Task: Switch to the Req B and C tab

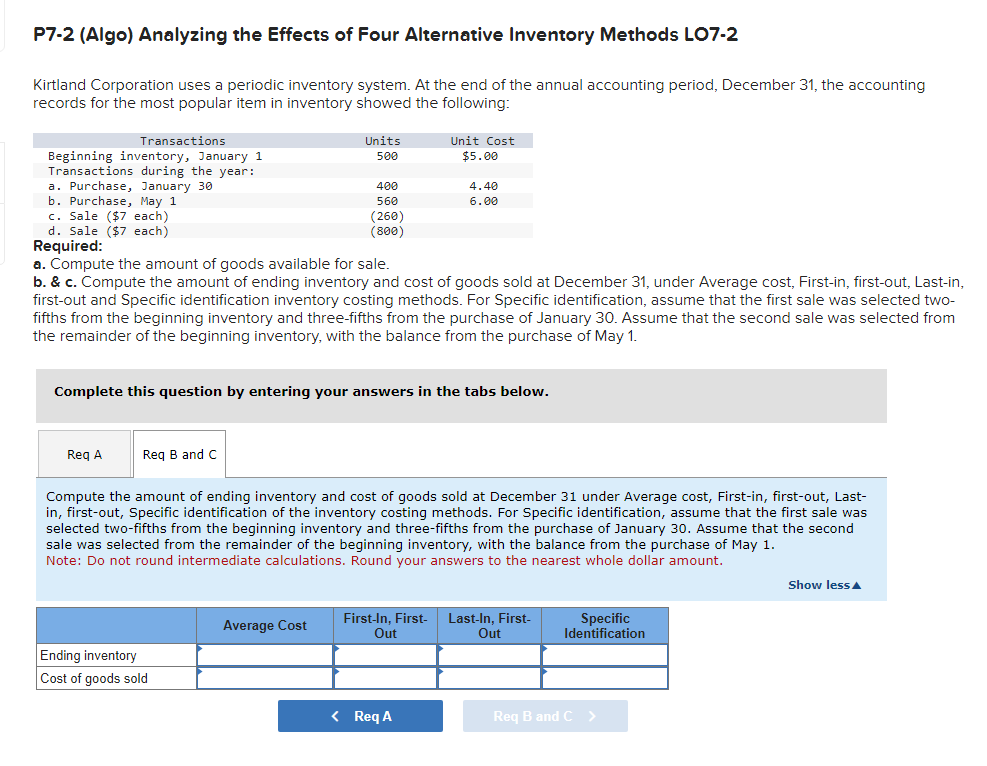Action: (179, 453)
